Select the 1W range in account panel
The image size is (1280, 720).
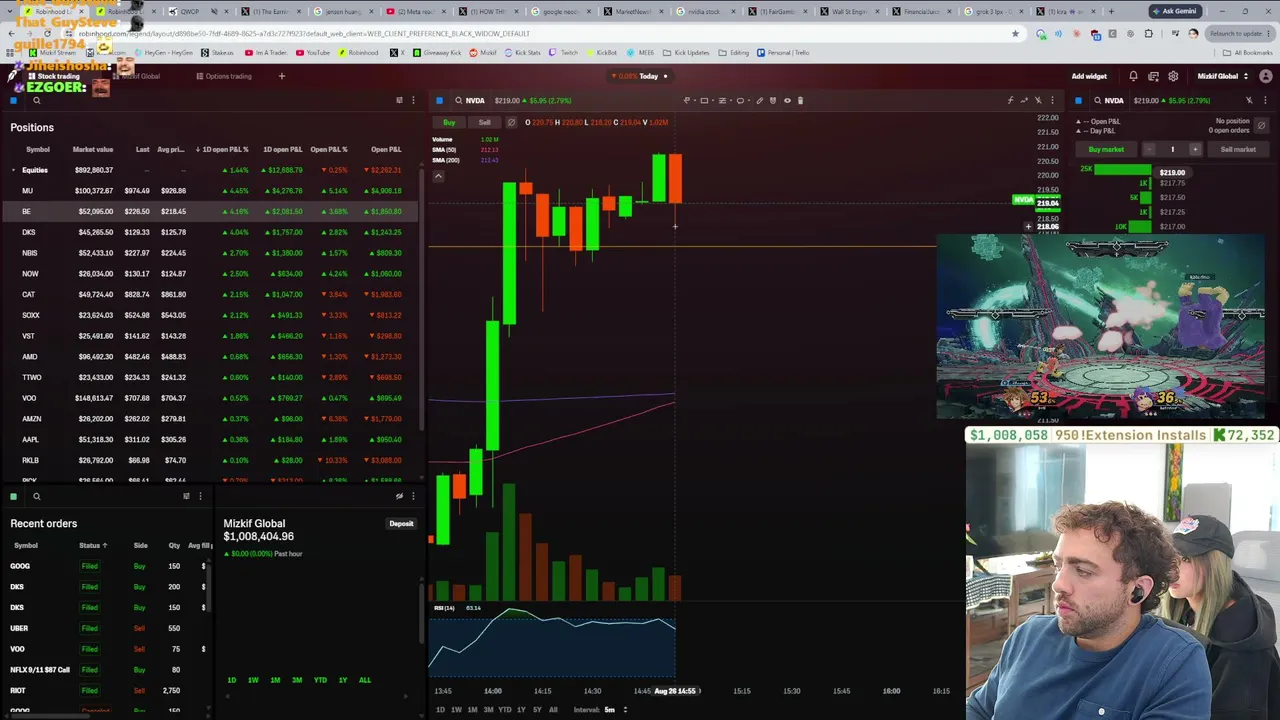pos(253,680)
